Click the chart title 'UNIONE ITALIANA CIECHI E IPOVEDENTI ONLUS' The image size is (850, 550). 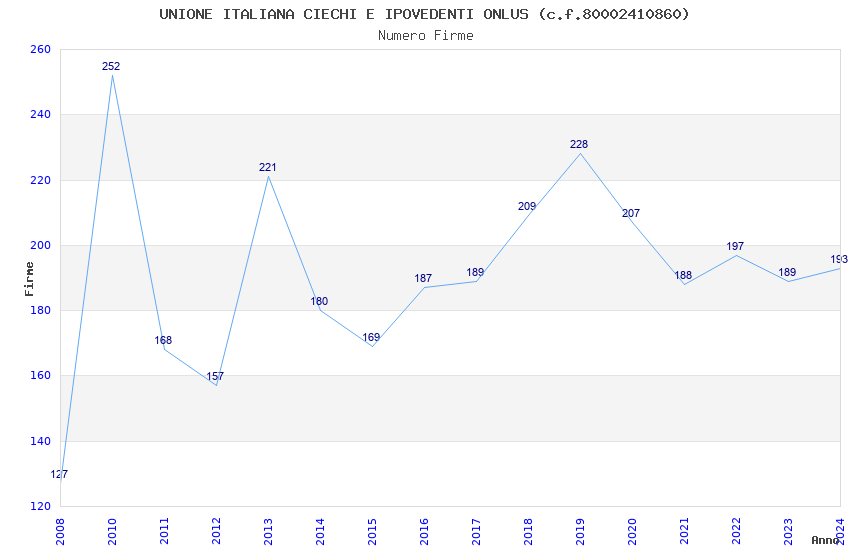[344, 14]
